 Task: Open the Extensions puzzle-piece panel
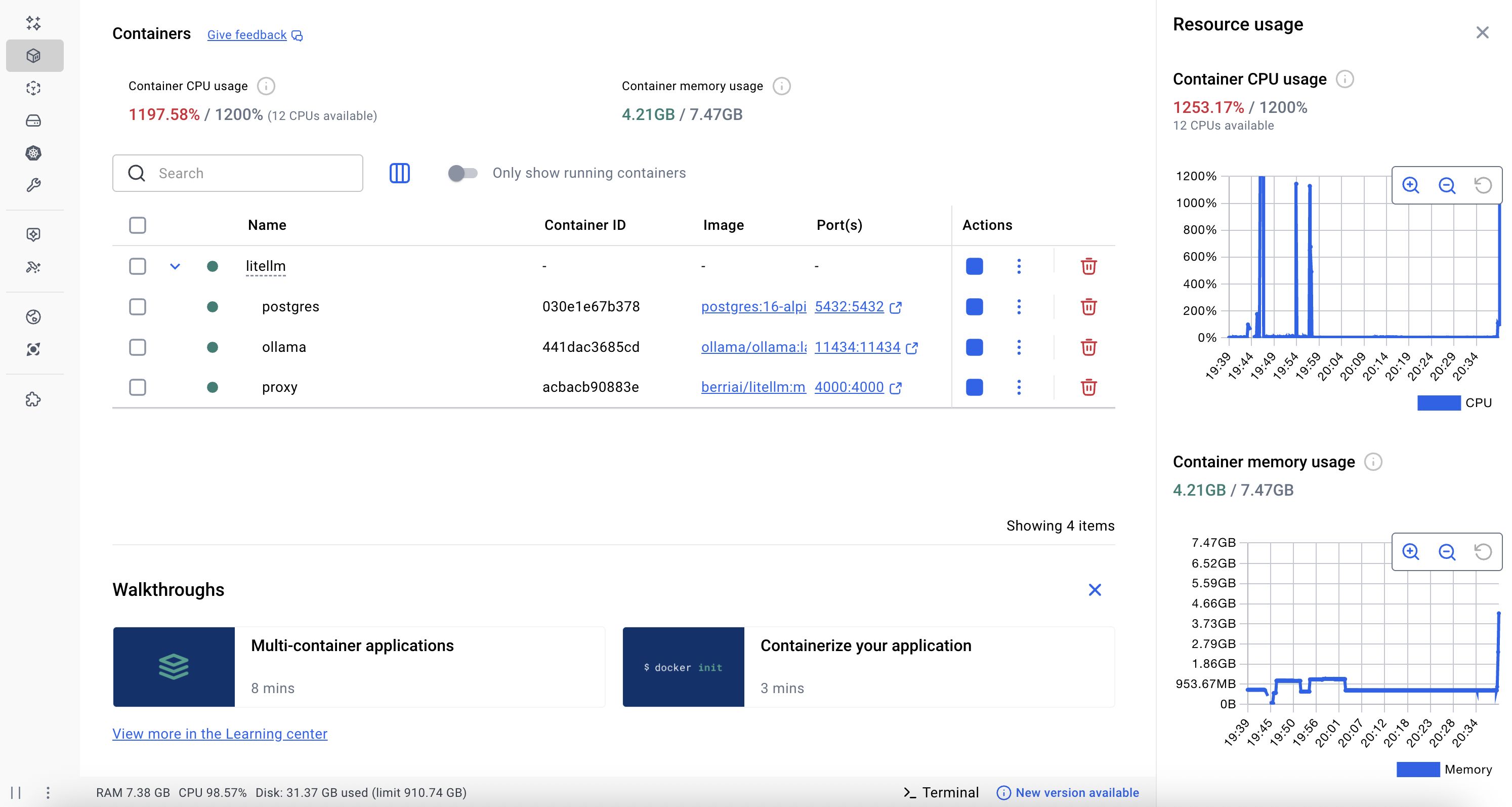coord(33,399)
